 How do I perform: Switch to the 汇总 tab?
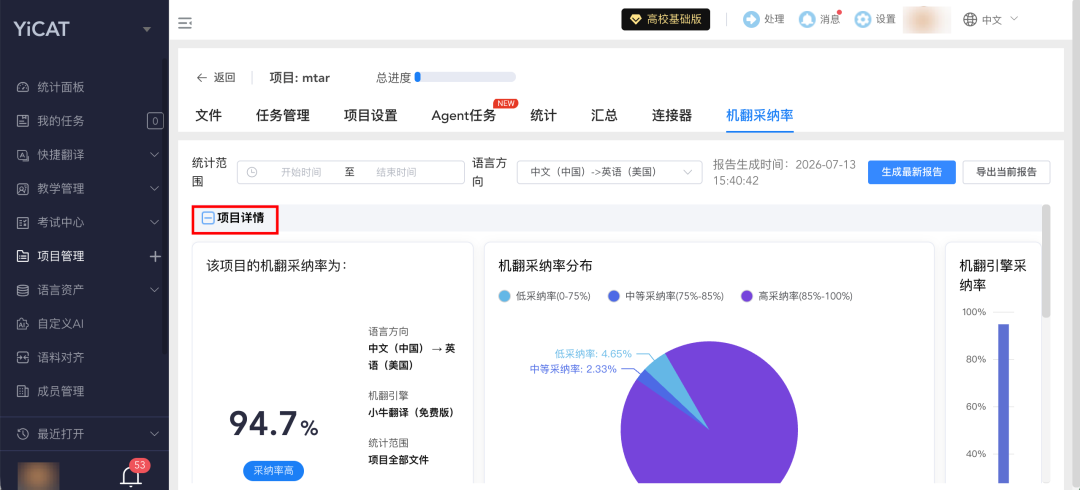[604, 116]
